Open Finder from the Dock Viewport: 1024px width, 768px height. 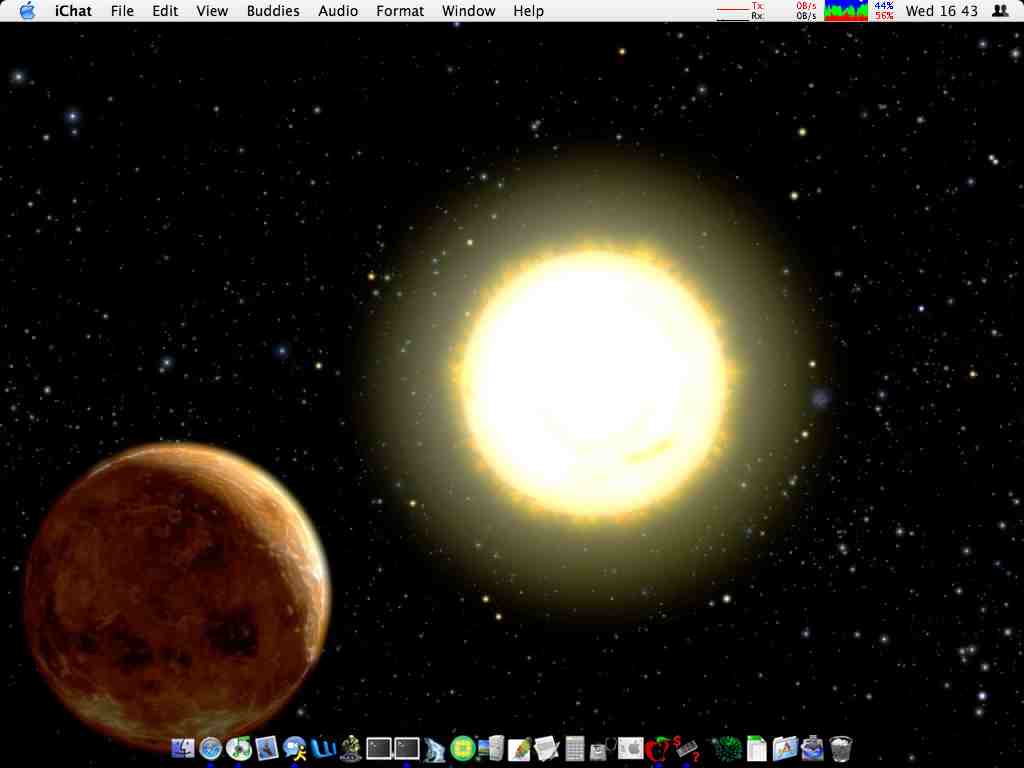[183, 748]
